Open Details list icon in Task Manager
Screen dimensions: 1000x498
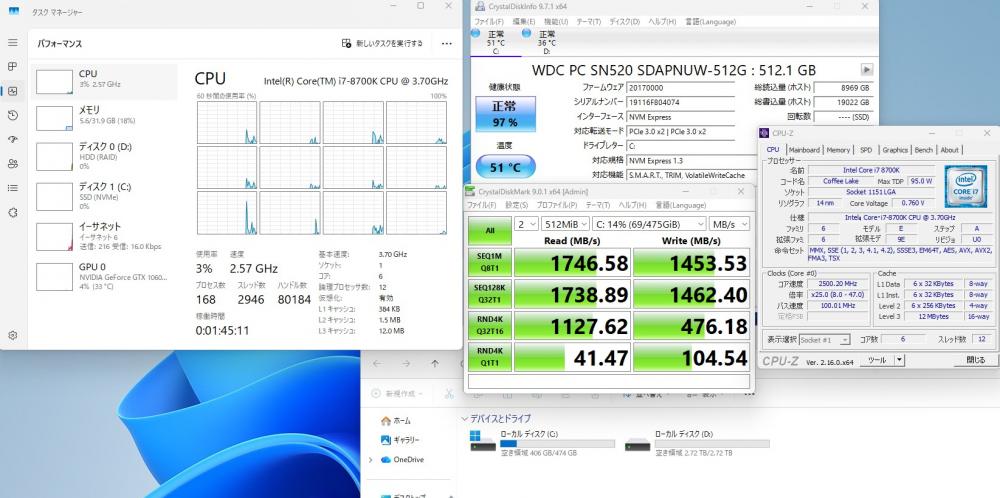pos(13,188)
